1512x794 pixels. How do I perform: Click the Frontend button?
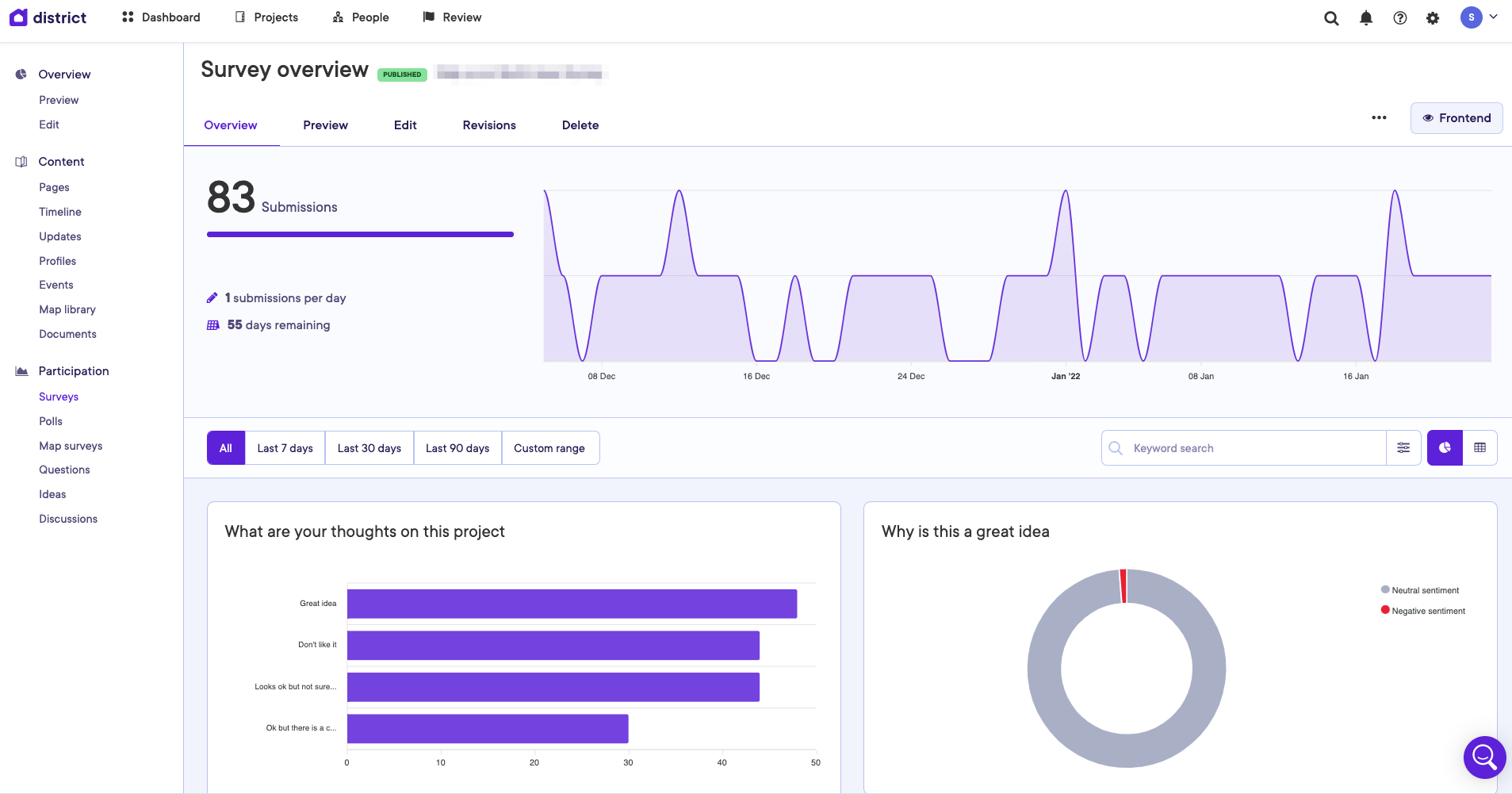tap(1456, 118)
